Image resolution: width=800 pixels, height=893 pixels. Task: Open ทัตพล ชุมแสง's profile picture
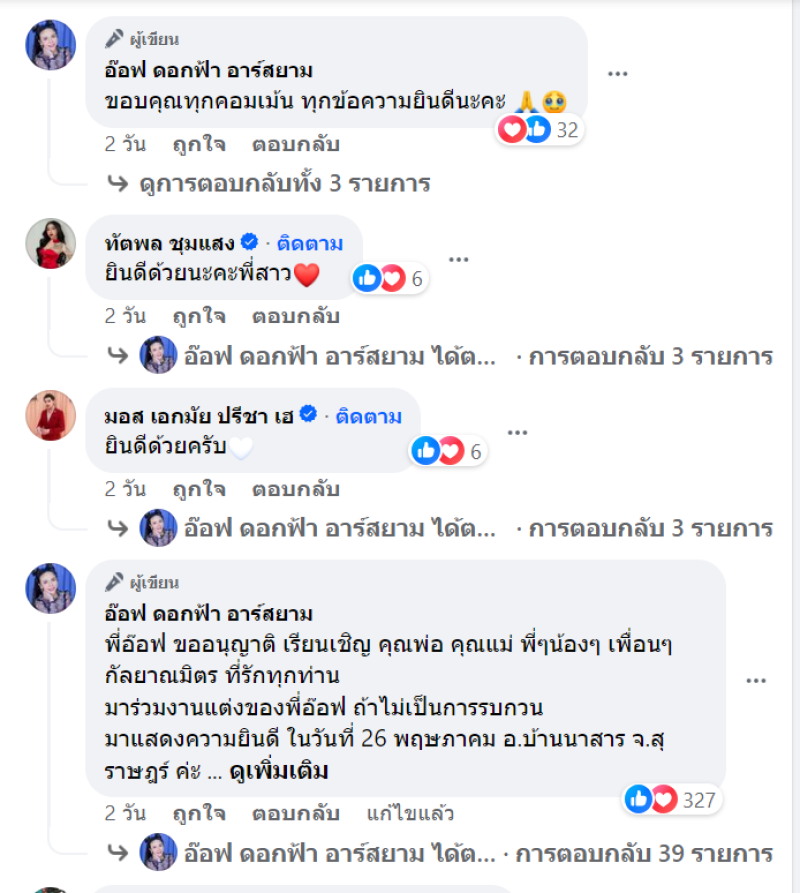[50, 243]
